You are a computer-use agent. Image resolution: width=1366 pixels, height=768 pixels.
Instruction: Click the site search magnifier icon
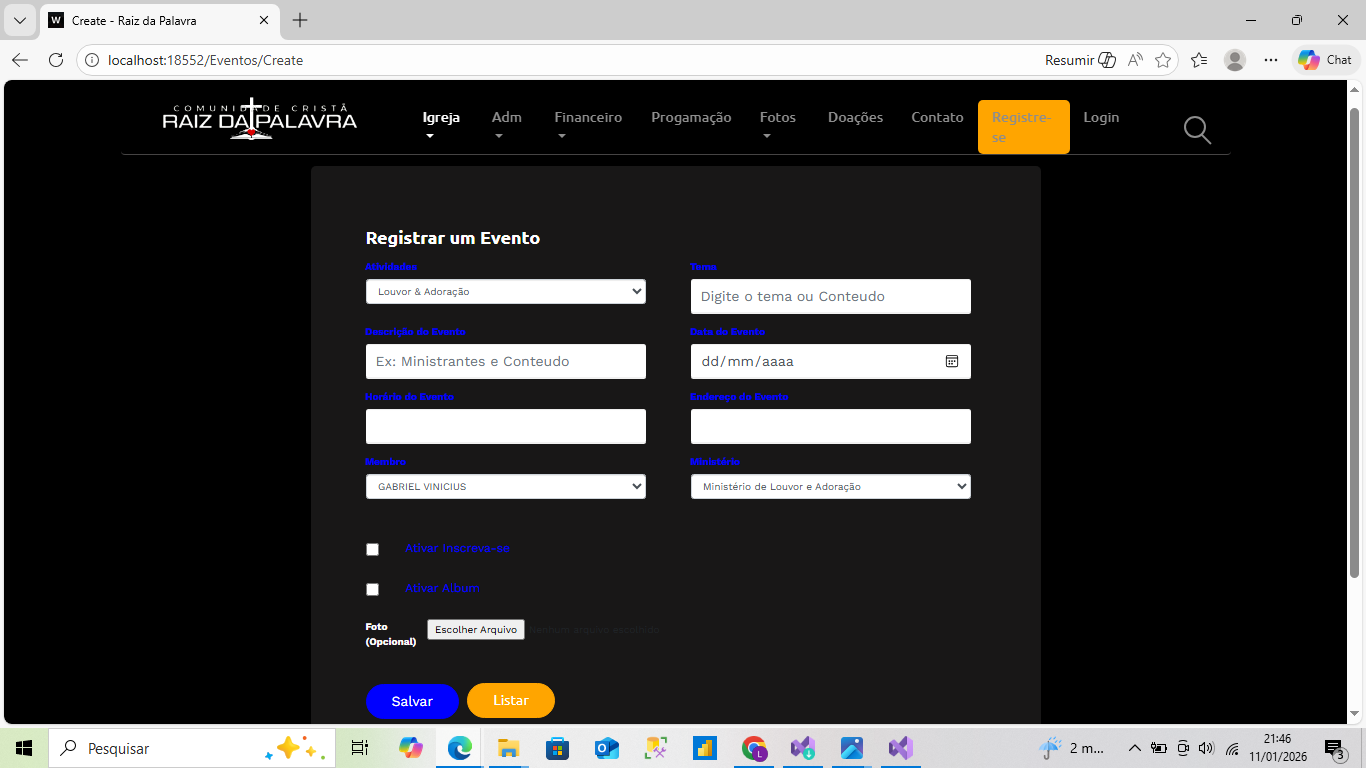[x=1197, y=130]
